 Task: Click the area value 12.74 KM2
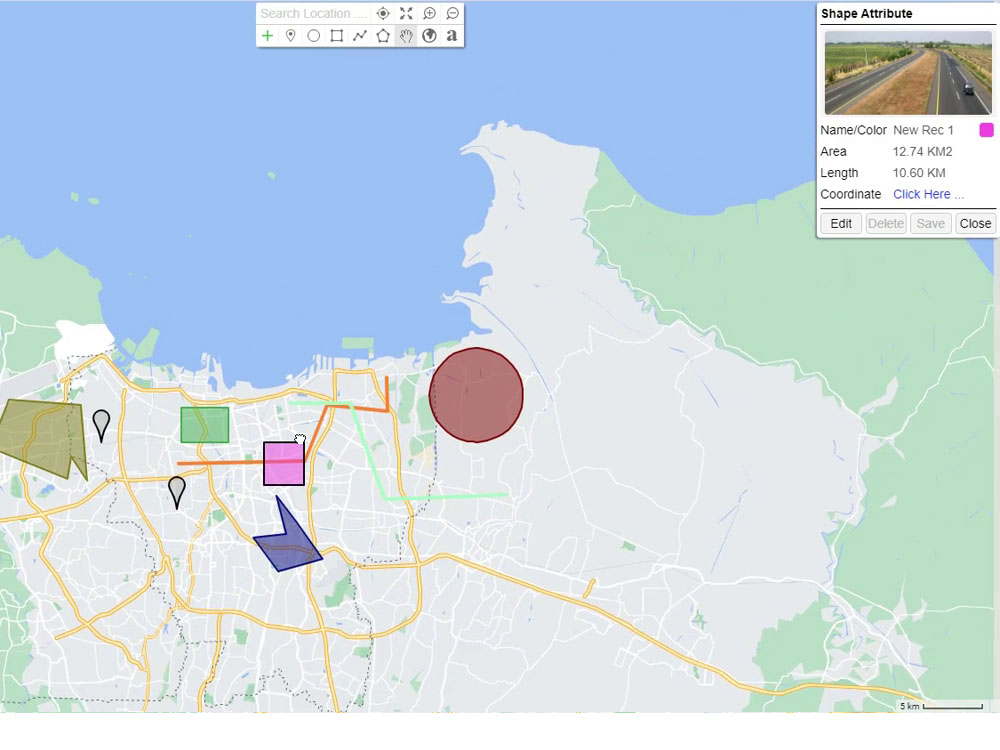[922, 152]
